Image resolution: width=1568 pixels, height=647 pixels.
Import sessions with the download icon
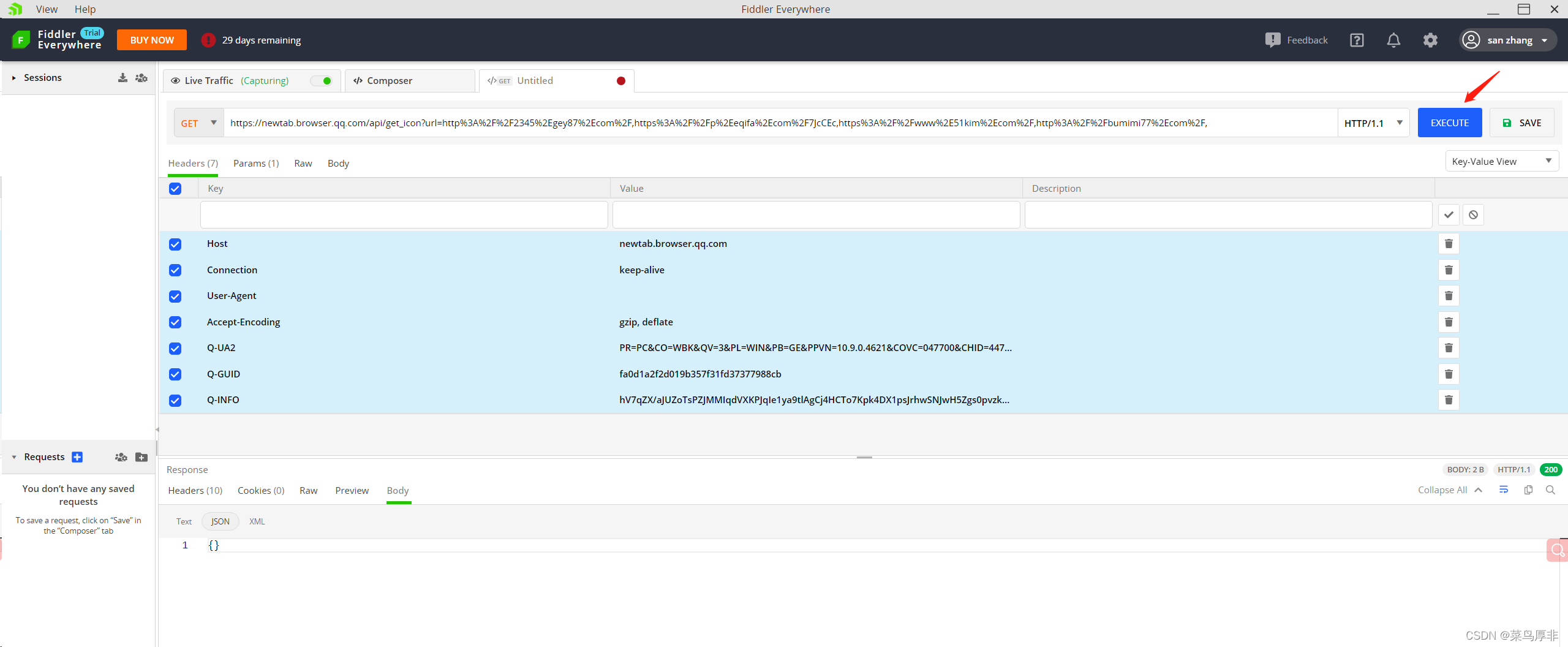point(123,78)
